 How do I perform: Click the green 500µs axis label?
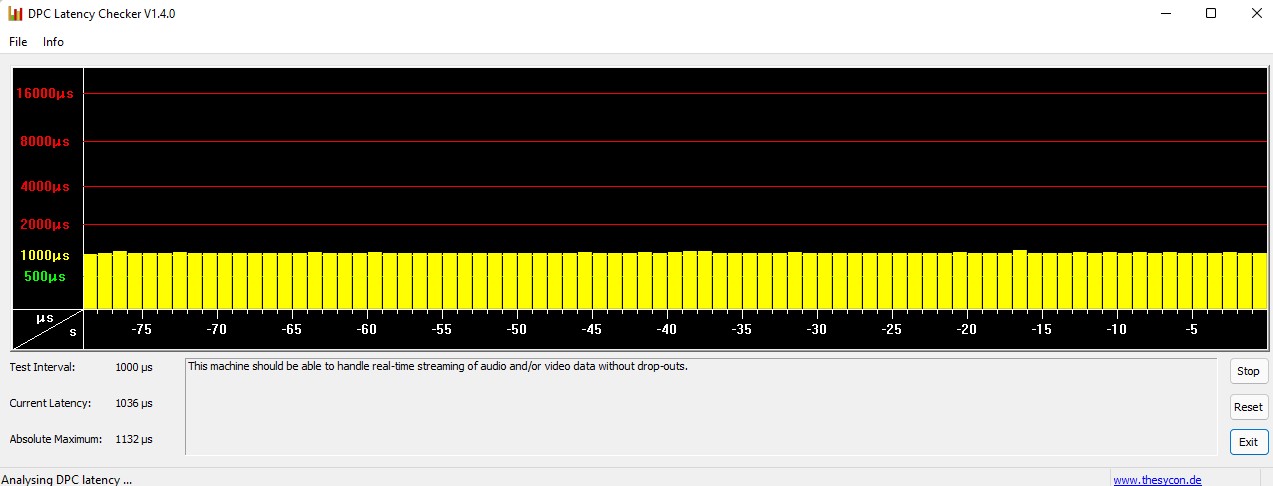click(x=45, y=276)
